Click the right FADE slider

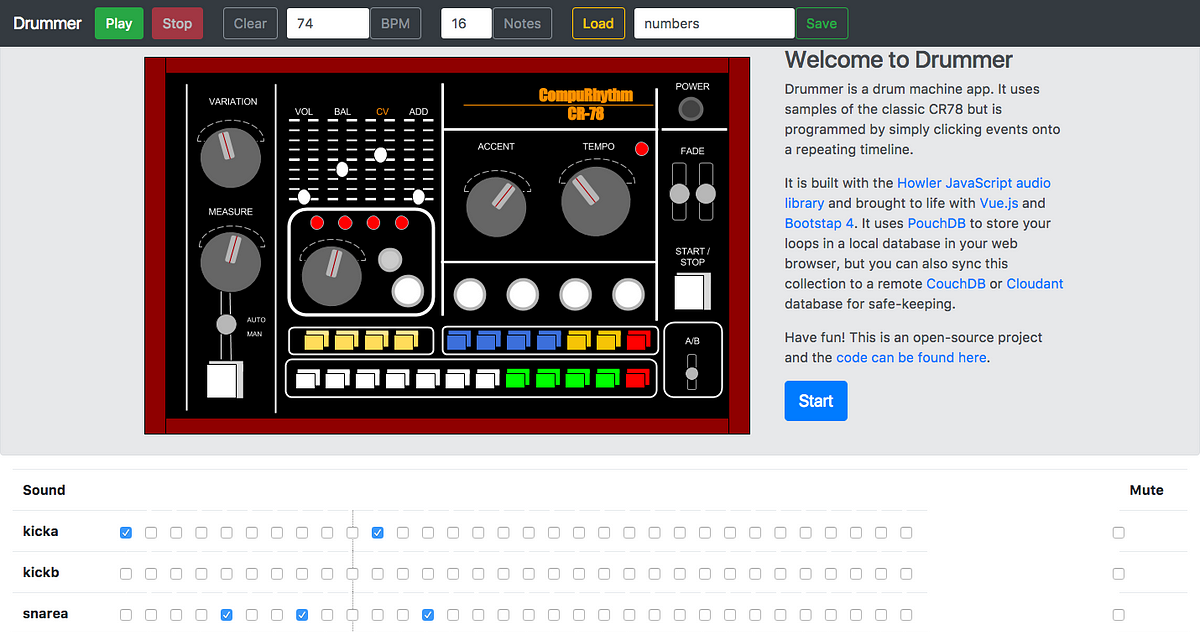coord(706,193)
